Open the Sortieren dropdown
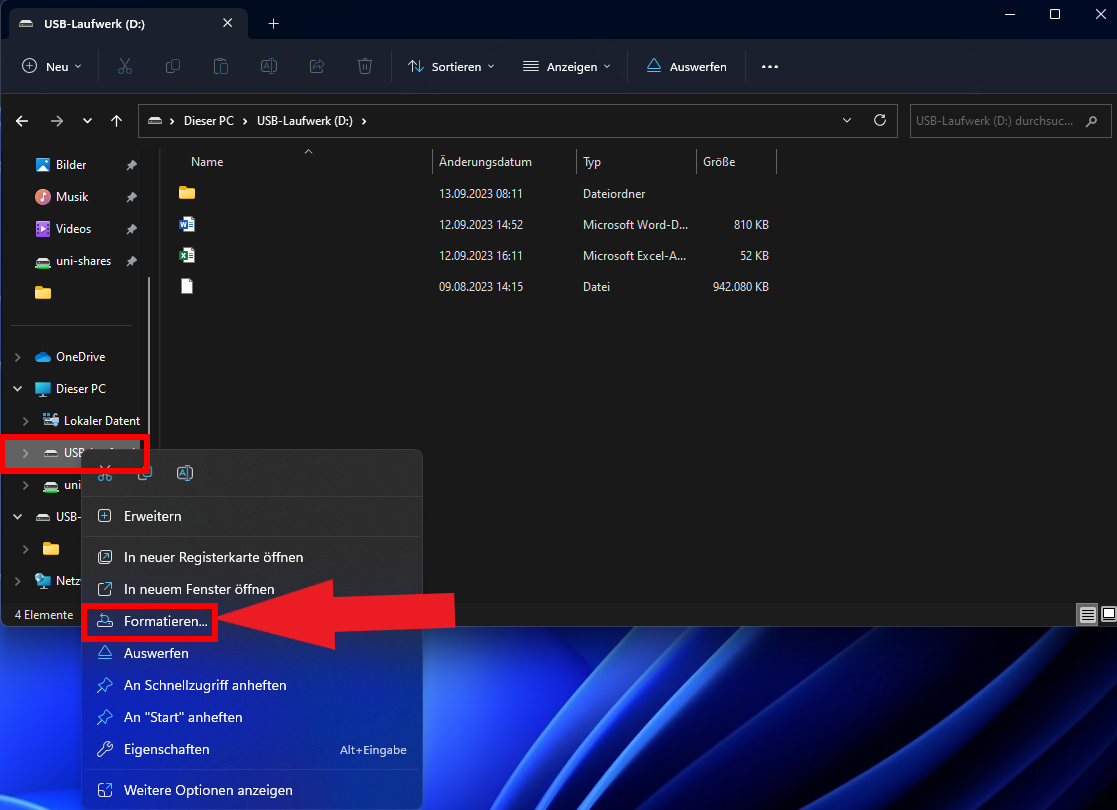The width and height of the screenshot is (1117, 810). coord(451,66)
